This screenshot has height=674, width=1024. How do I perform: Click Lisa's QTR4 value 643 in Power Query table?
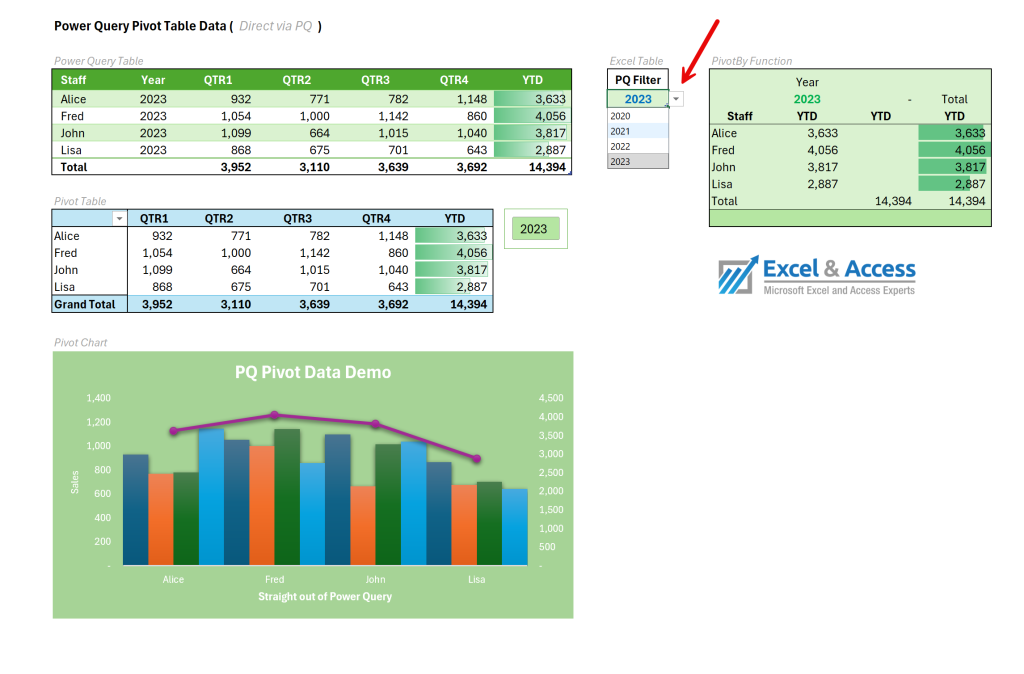coord(477,150)
